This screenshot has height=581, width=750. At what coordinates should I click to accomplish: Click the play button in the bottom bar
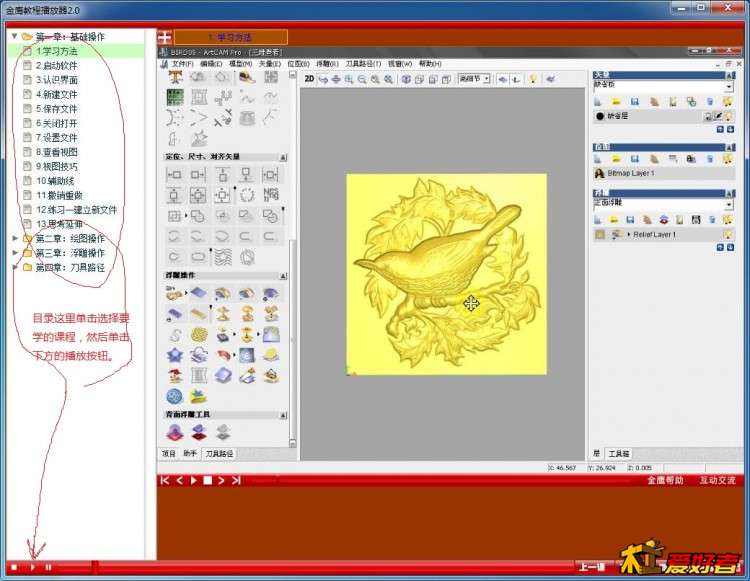tap(33, 567)
